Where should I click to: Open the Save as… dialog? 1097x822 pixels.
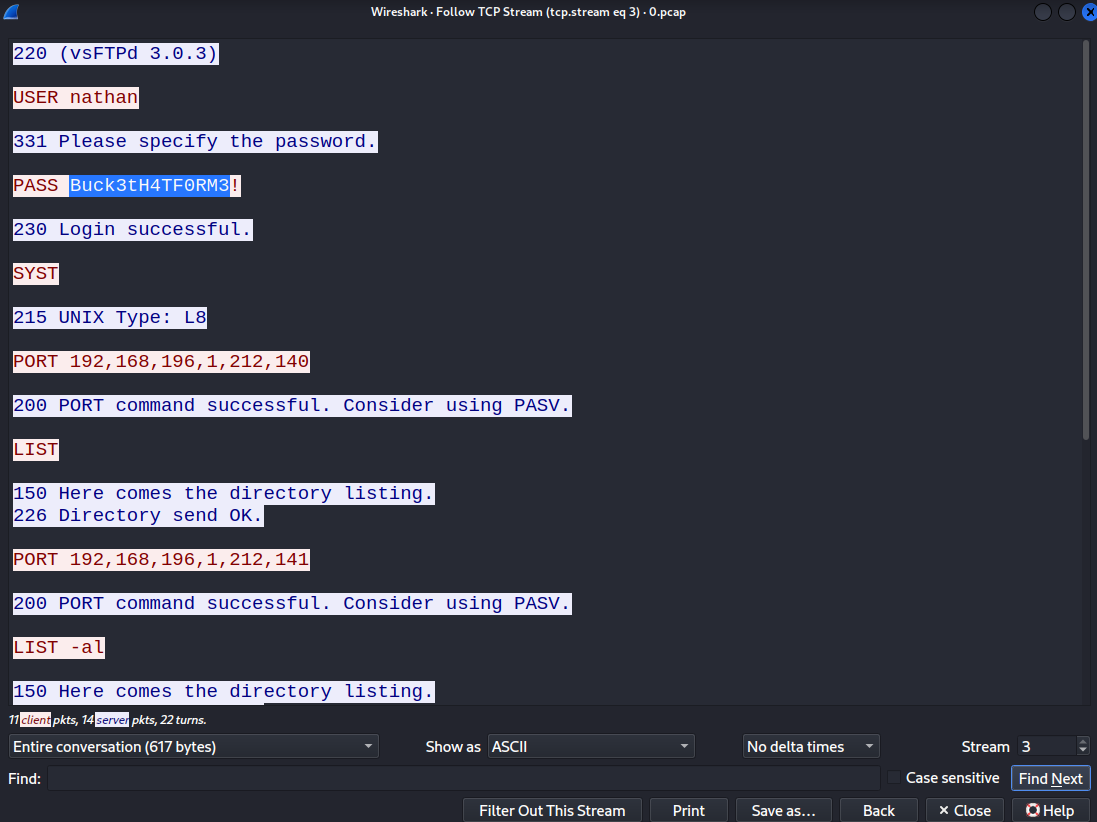[783, 810]
